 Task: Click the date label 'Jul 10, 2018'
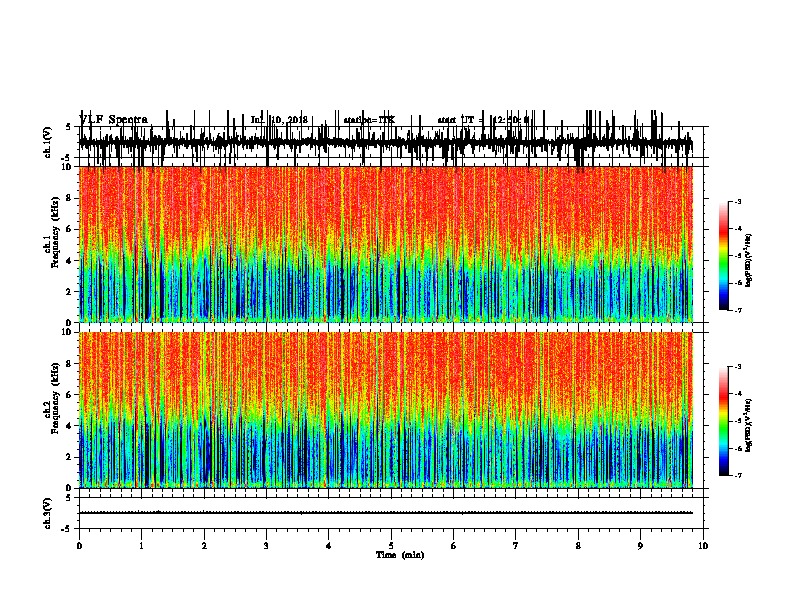(279, 120)
